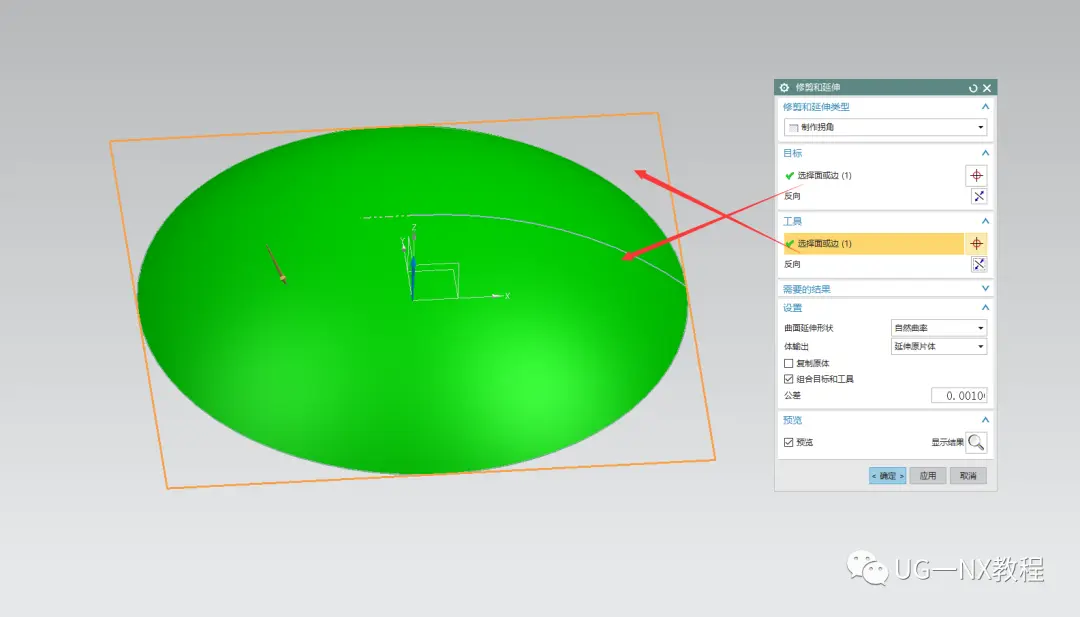Expand the 需要的结果 section
The height and width of the screenshot is (617, 1080).
pyautogui.click(x=985, y=289)
